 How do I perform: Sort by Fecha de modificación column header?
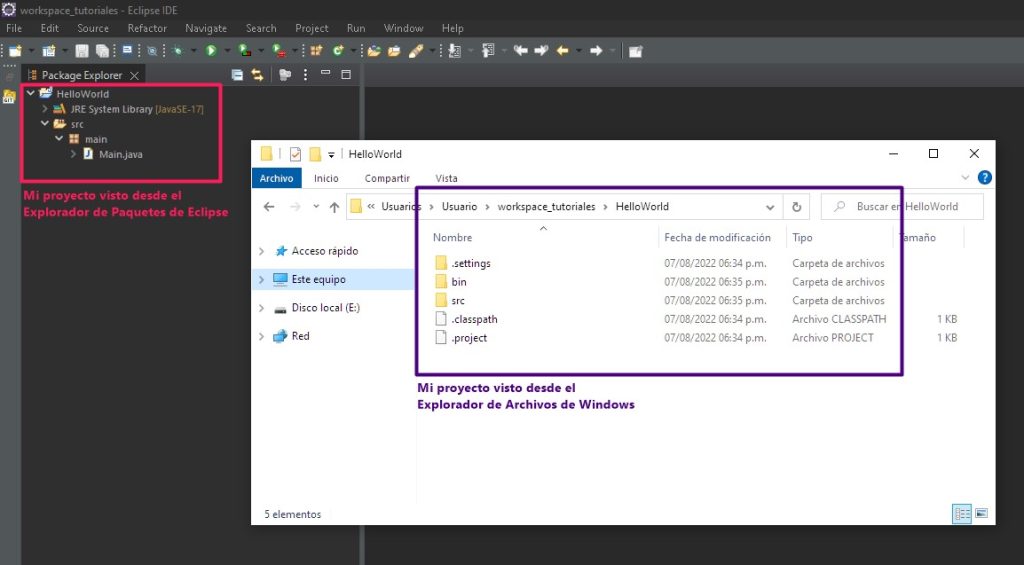point(717,238)
